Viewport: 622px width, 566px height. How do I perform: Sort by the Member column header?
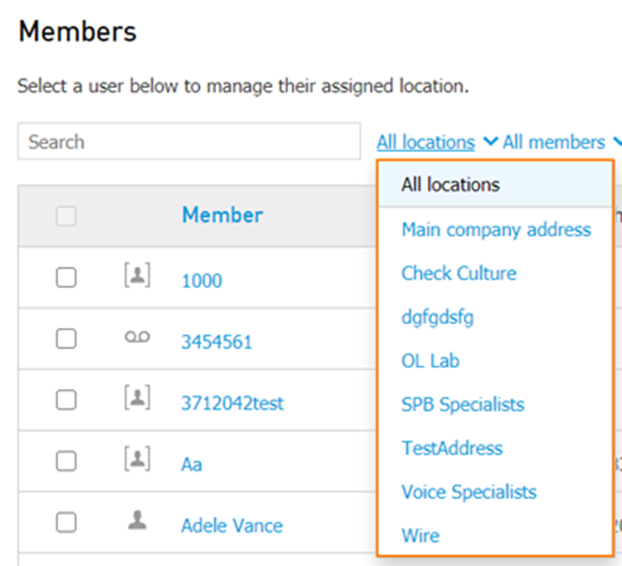pyautogui.click(x=222, y=215)
